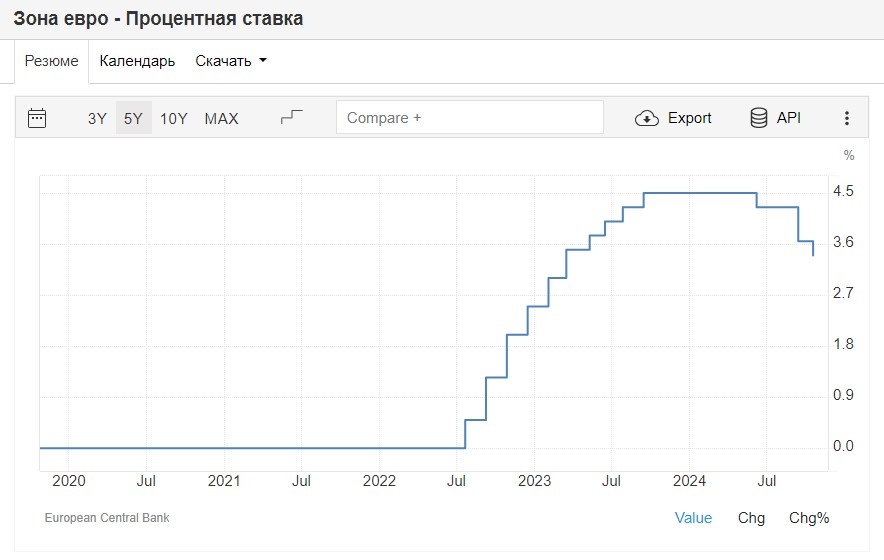The image size is (884, 560).
Task: Click the caret arrow next to Скачать
Action: [263, 60]
